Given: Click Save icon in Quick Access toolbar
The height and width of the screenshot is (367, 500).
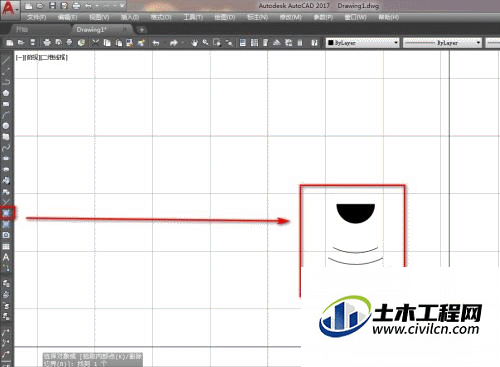Looking at the screenshot, I should [52, 6].
